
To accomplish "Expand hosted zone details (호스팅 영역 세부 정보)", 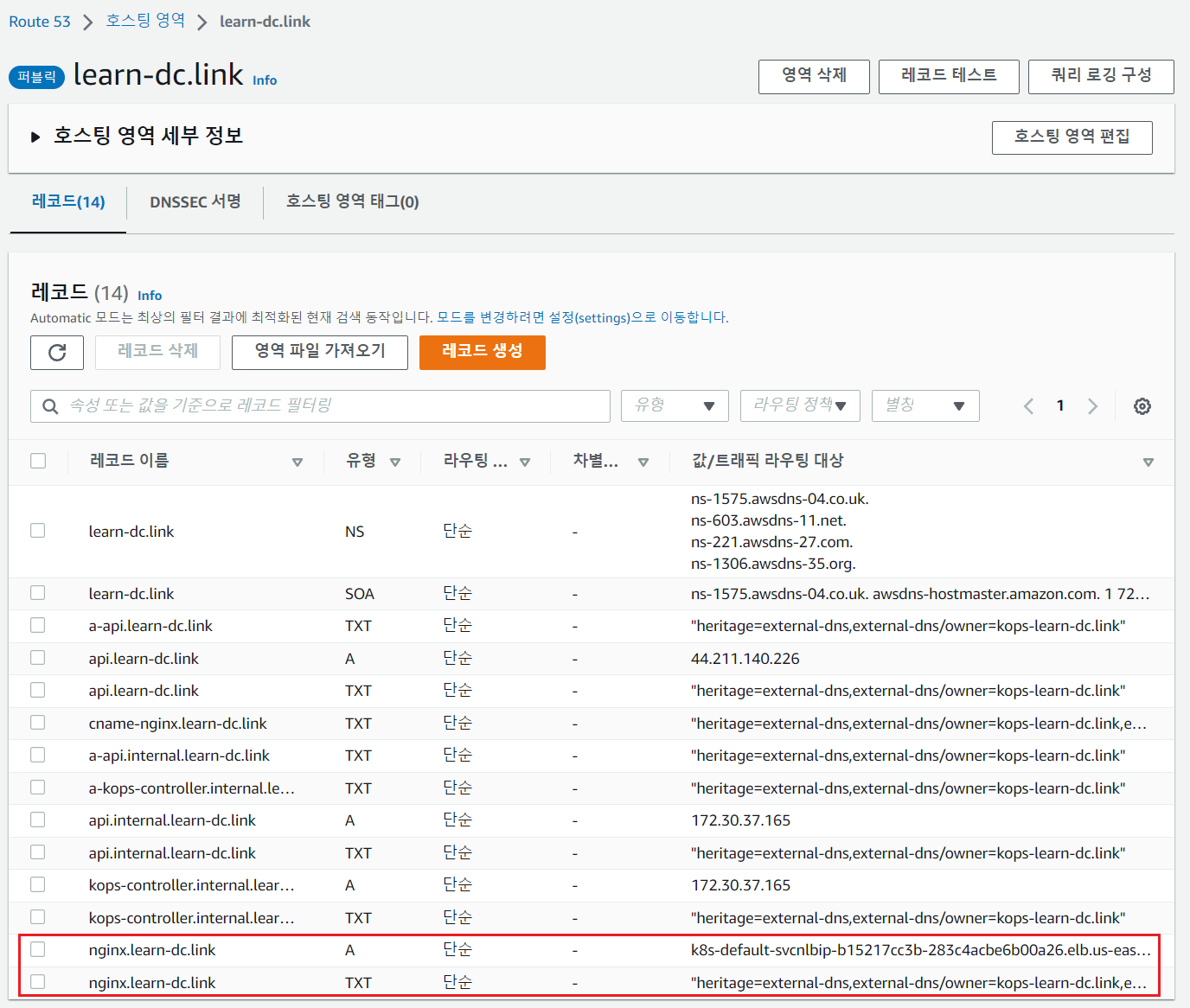I will point(35,137).
